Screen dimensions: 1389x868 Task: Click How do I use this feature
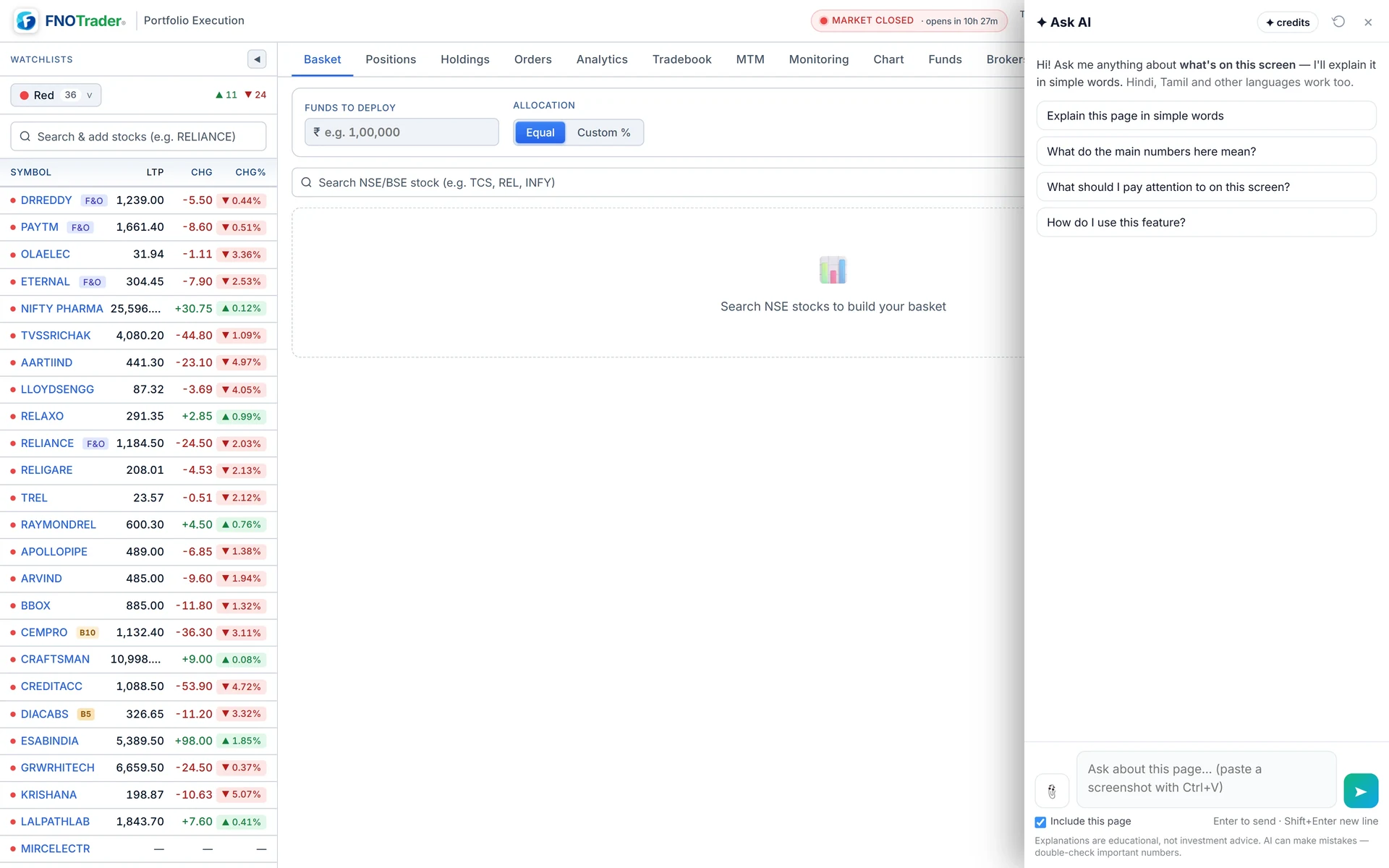pyautogui.click(x=1206, y=222)
